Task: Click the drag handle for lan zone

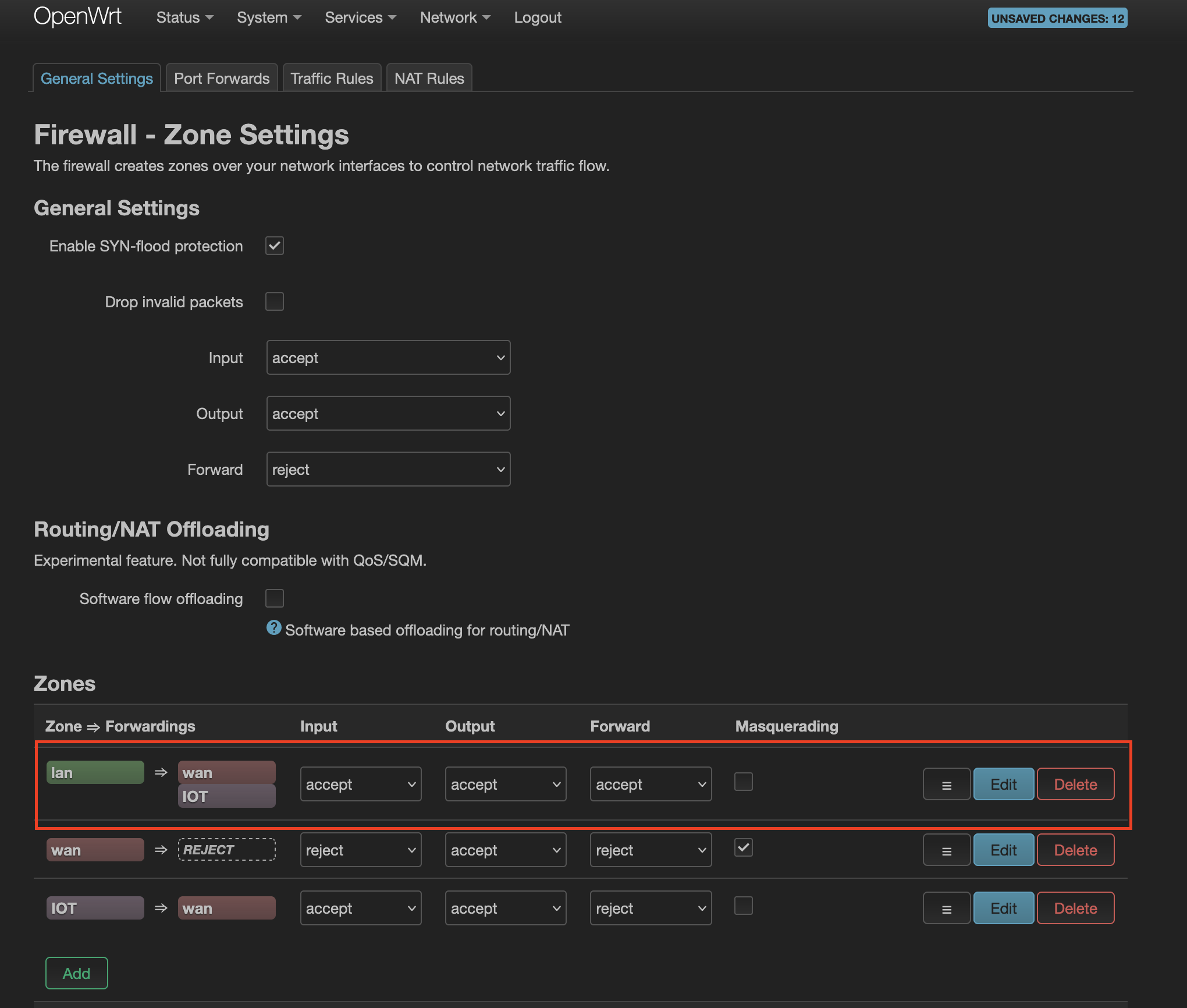Action: (x=946, y=785)
